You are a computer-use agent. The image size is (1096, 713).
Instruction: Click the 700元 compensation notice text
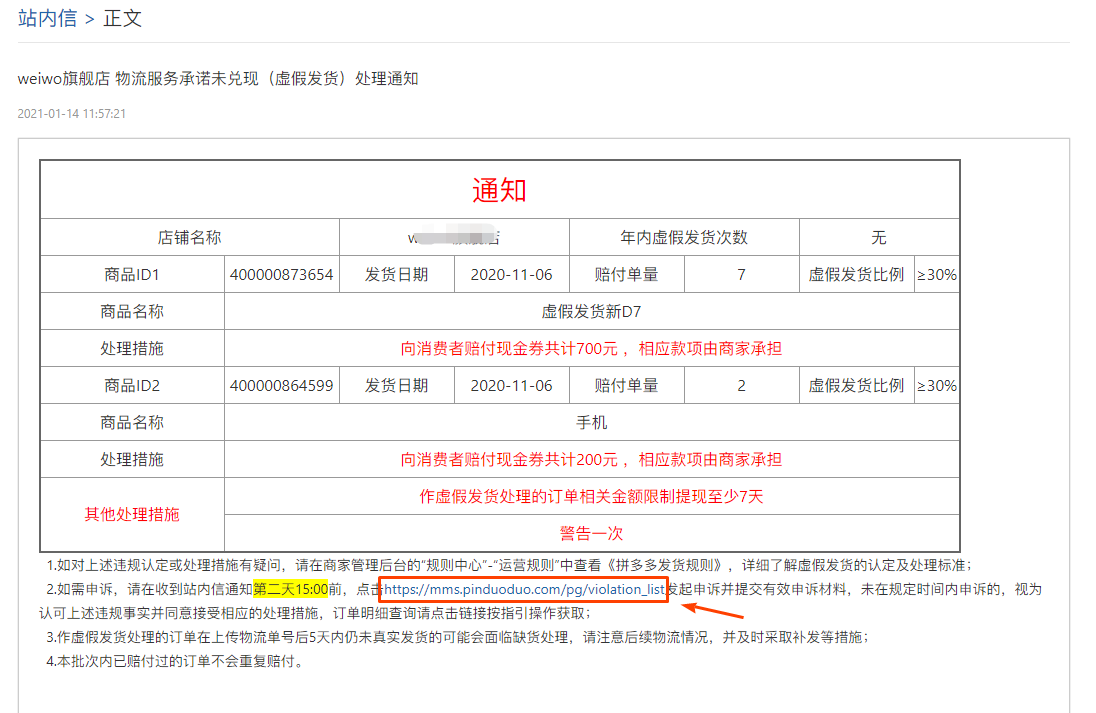(x=591, y=348)
